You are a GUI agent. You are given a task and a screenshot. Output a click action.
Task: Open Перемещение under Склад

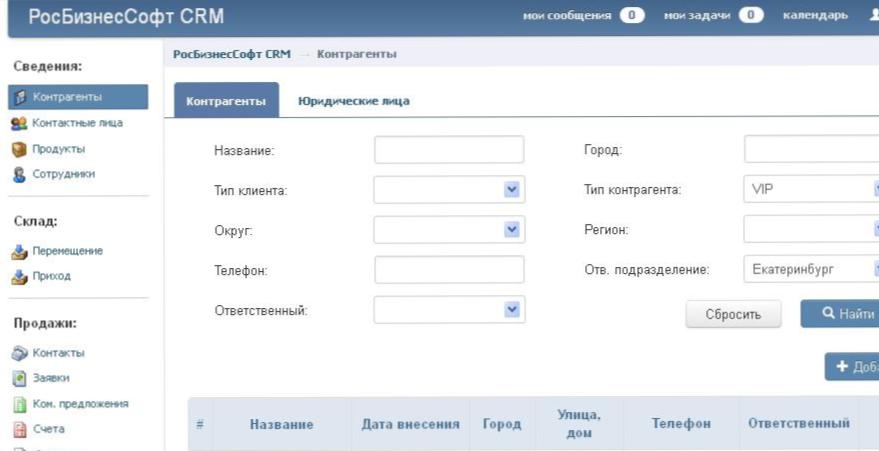click(x=67, y=250)
